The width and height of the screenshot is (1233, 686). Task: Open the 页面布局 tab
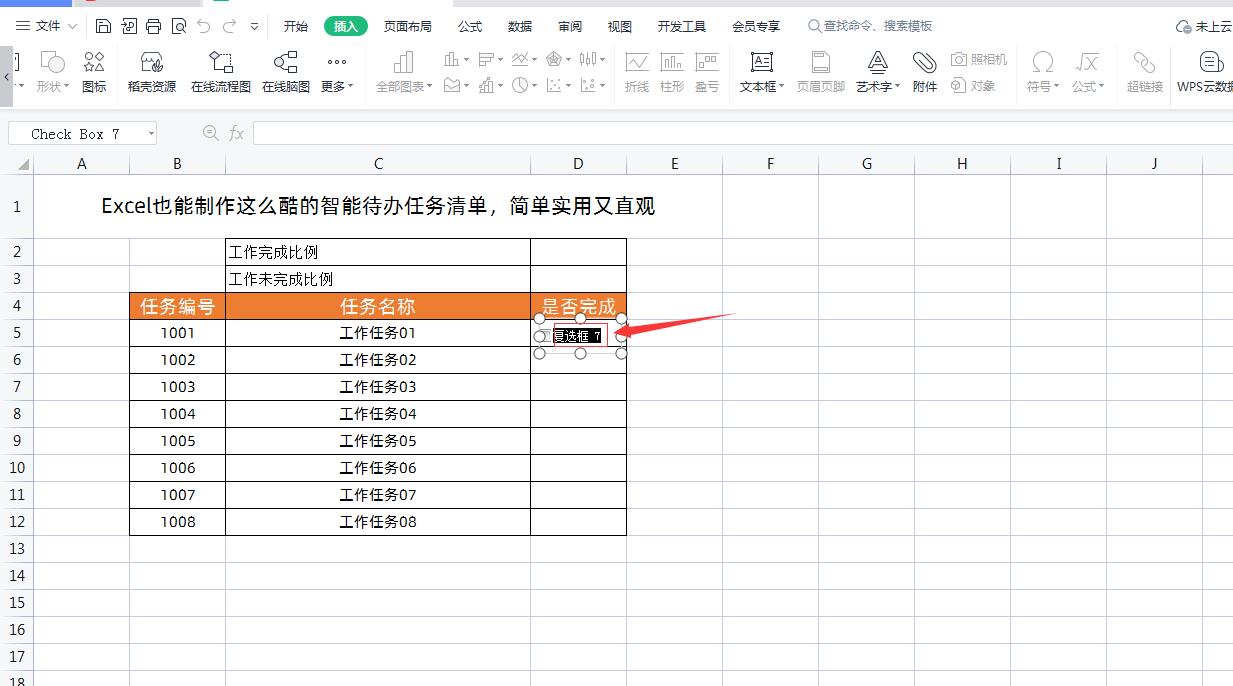407,26
